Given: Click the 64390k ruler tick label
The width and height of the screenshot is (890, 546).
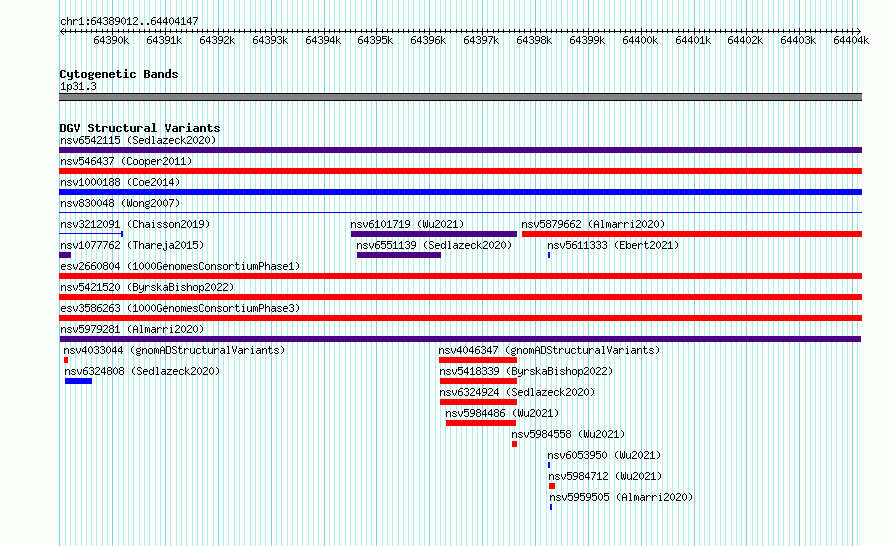Looking at the screenshot, I should [111, 40].
